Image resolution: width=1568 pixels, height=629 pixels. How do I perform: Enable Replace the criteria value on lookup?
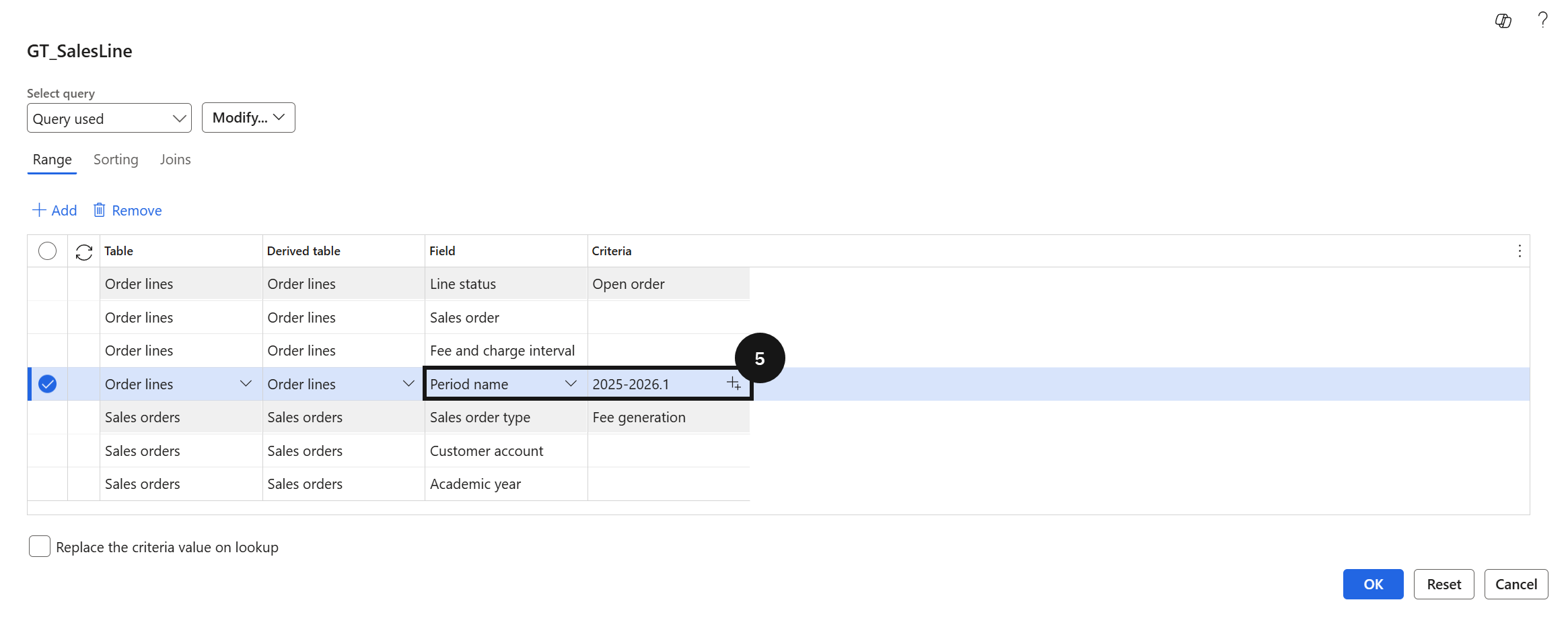pyautogui.click(x=40, y=546)
